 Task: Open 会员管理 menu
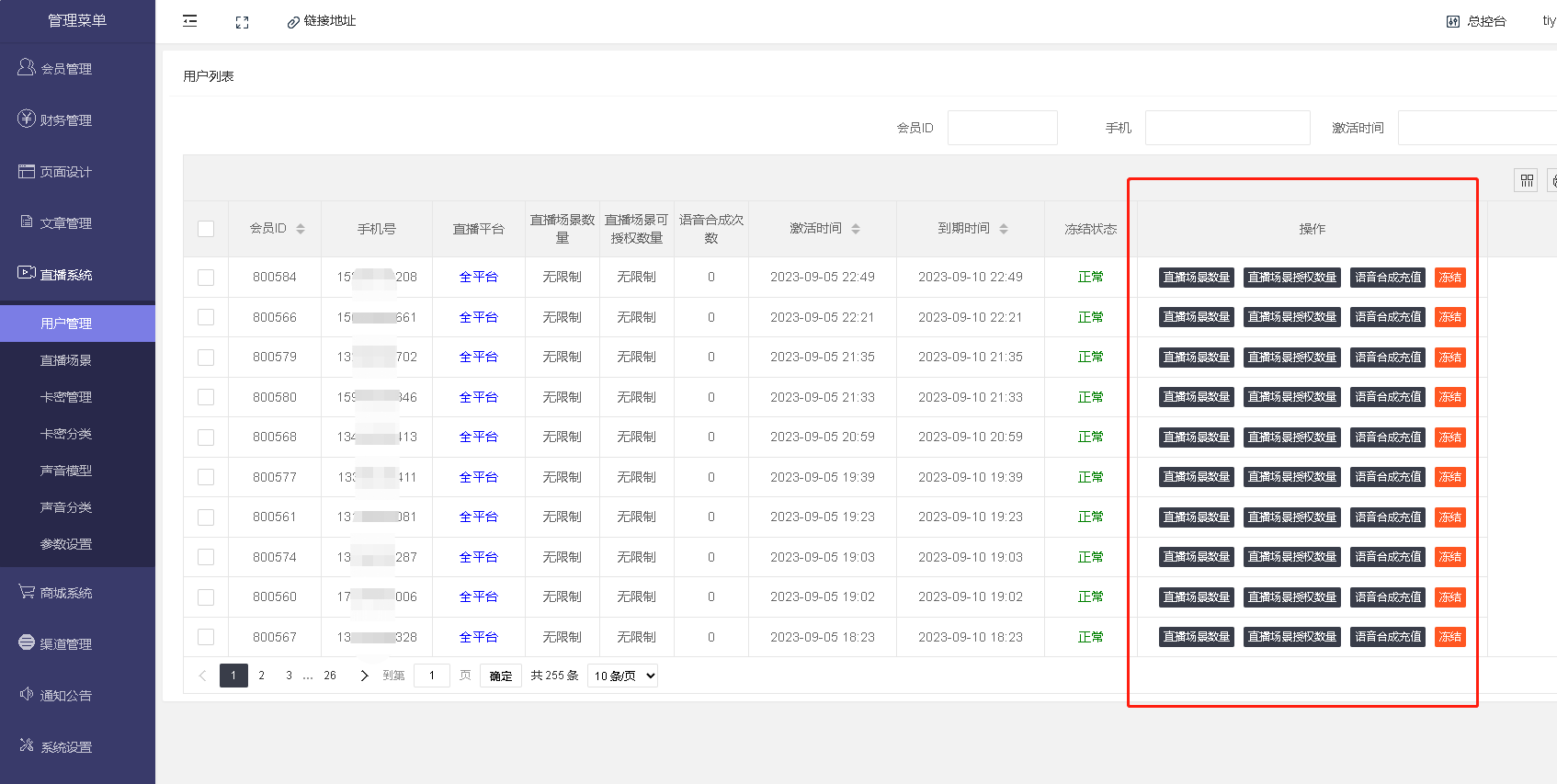click(77, 68)
